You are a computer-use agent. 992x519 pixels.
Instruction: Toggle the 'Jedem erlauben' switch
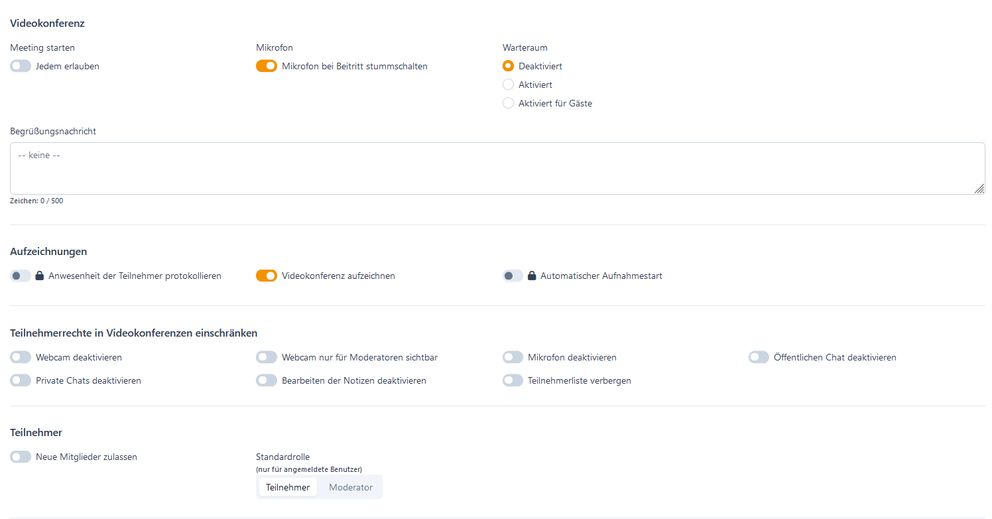pos(20,66)
